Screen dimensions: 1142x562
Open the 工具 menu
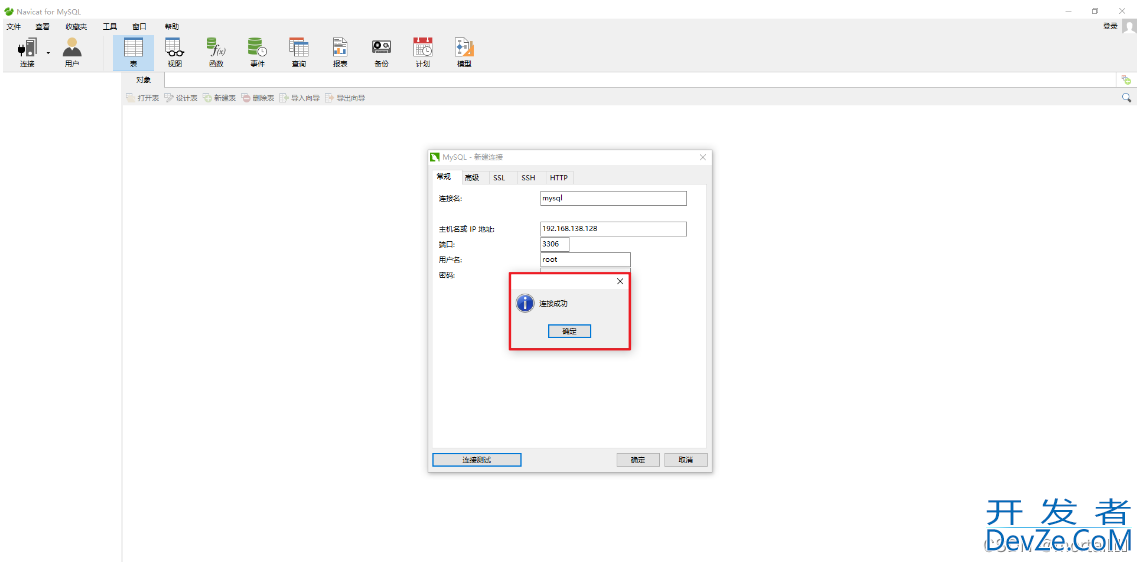point(109,27)
